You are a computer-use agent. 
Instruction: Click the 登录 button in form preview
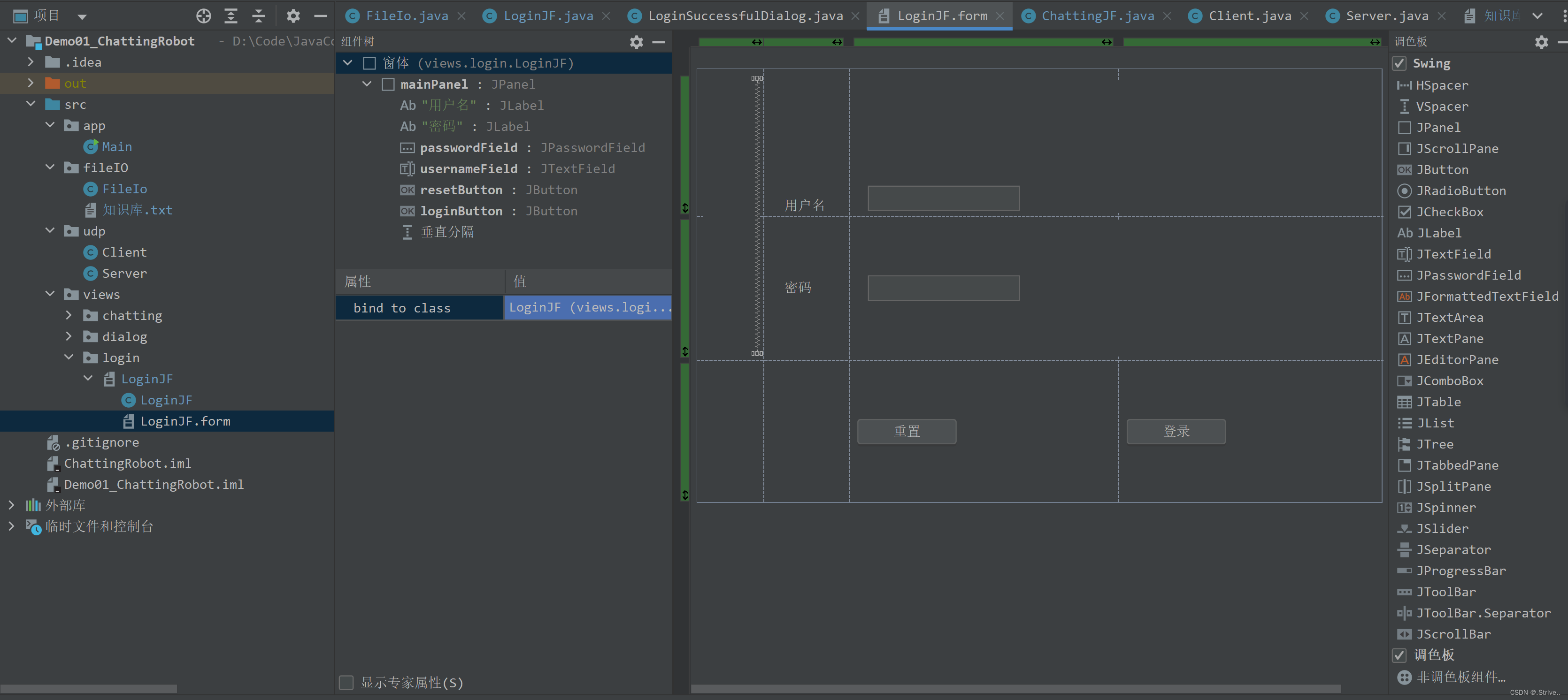[x=1176, y=431]
